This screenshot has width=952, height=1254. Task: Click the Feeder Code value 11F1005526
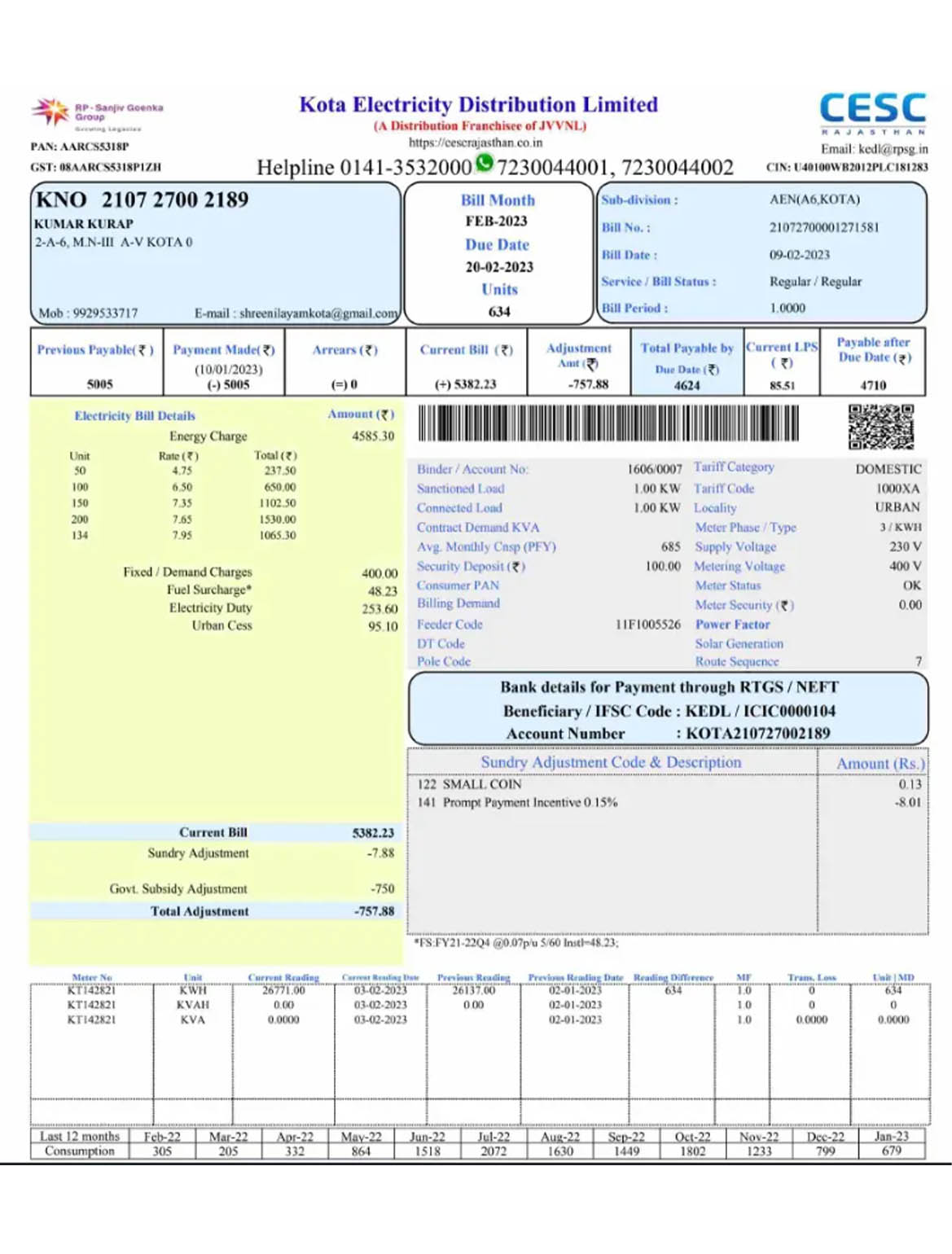point(647,625)
